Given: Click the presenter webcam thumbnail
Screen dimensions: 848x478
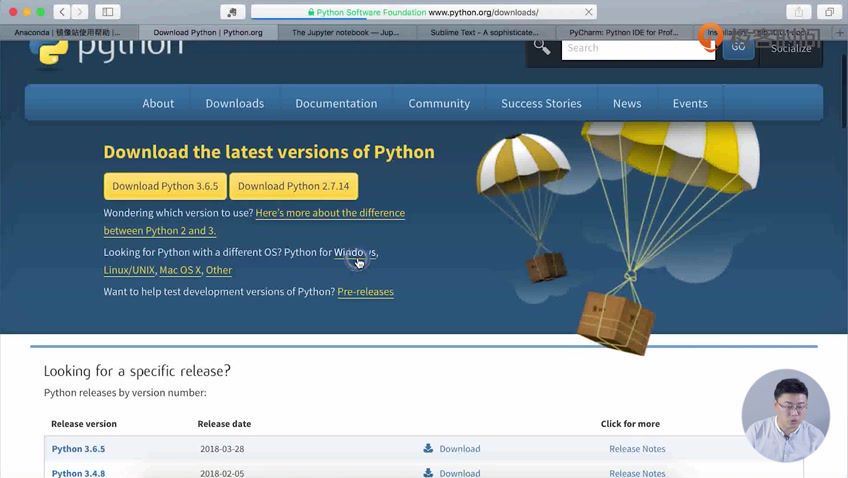Looking at the screenshot, I should pyautogui.click(x=785, y=415).
